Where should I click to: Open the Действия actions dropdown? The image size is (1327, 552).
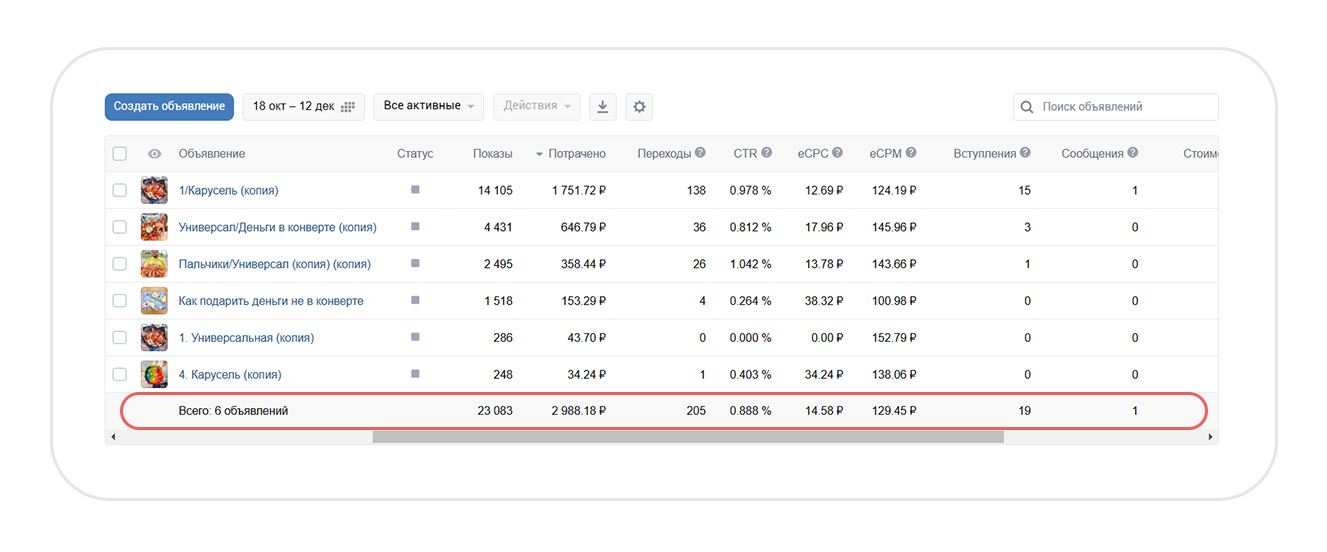coord(536,106)
